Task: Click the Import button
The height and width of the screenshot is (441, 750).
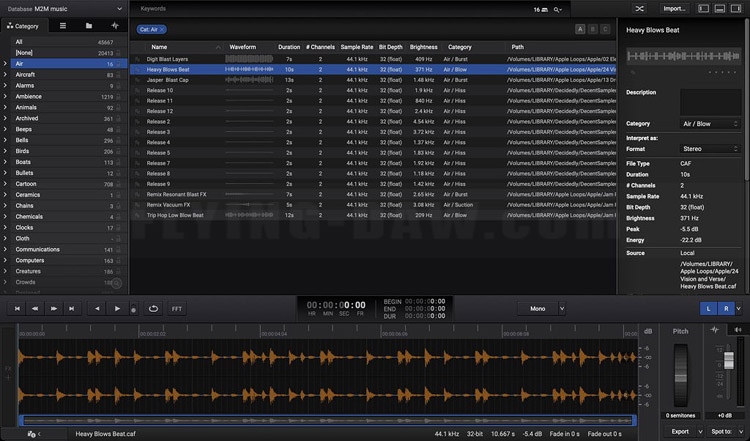Action: (x=675, y=8)
